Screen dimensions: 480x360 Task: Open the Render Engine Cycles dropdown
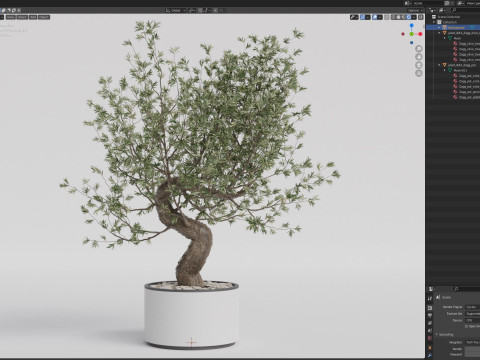pos(472,307)
